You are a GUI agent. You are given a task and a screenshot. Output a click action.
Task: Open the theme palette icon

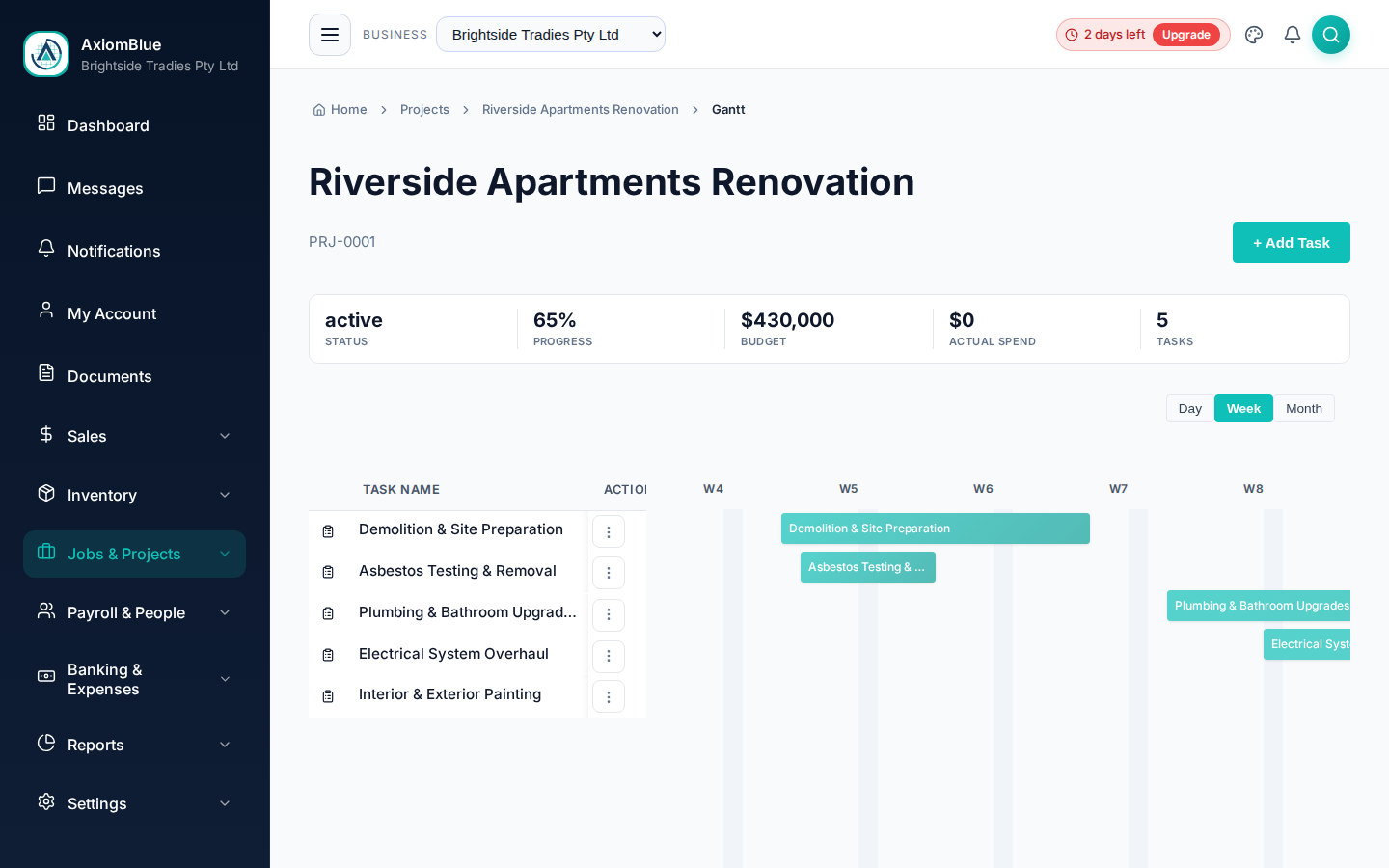(1254, 35)
